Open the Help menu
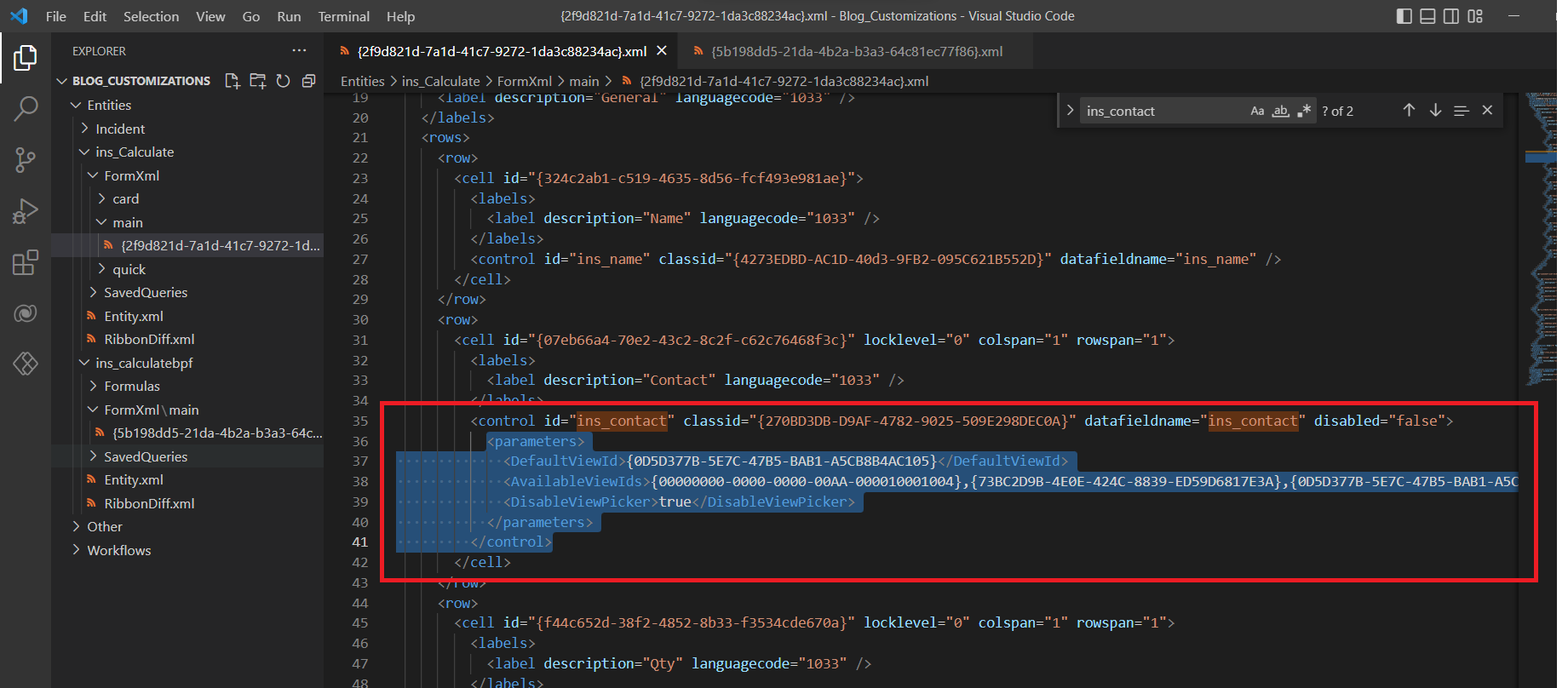The width and height of the screenshot is (1568, 688). 400,16
